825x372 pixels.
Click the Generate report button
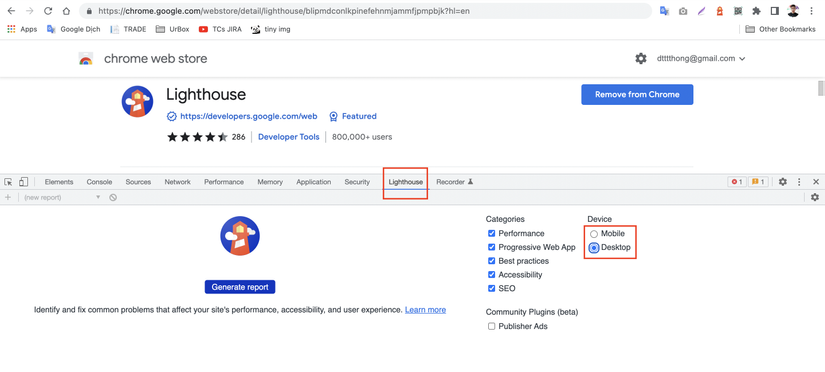point(240,287)
